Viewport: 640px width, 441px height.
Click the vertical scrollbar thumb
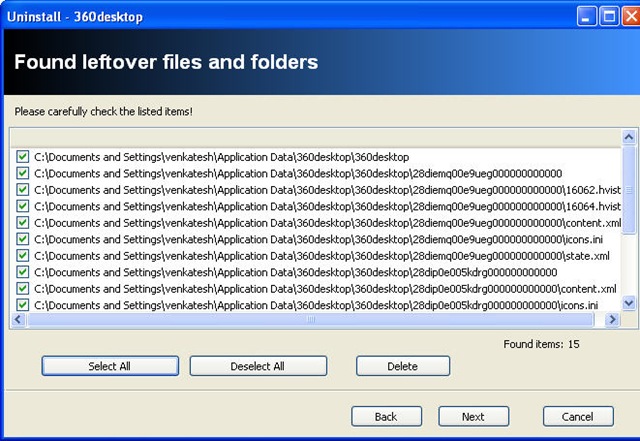(629, 190)
